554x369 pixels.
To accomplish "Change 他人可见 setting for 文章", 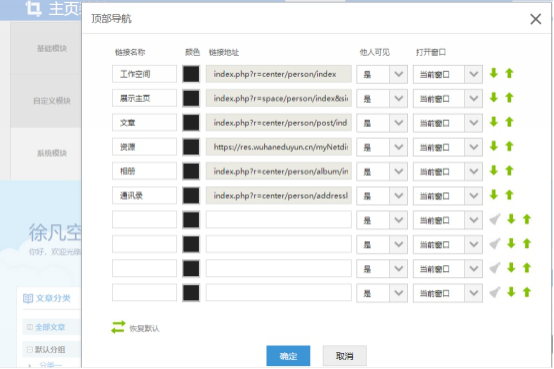I will pos(382,123).
